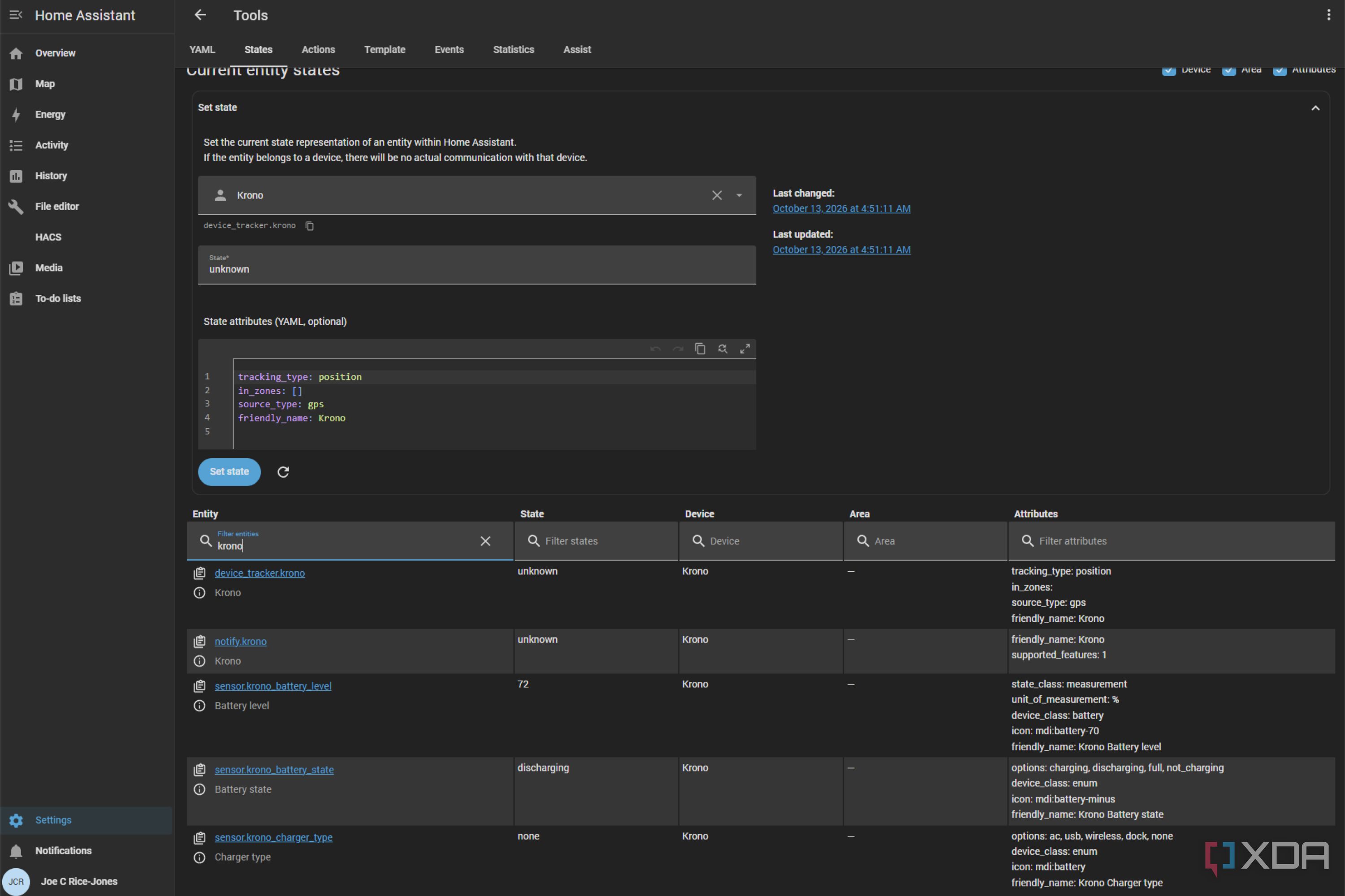Open the Last updated timestamp link
The image size is (1345, 896).
coord(841,250)
